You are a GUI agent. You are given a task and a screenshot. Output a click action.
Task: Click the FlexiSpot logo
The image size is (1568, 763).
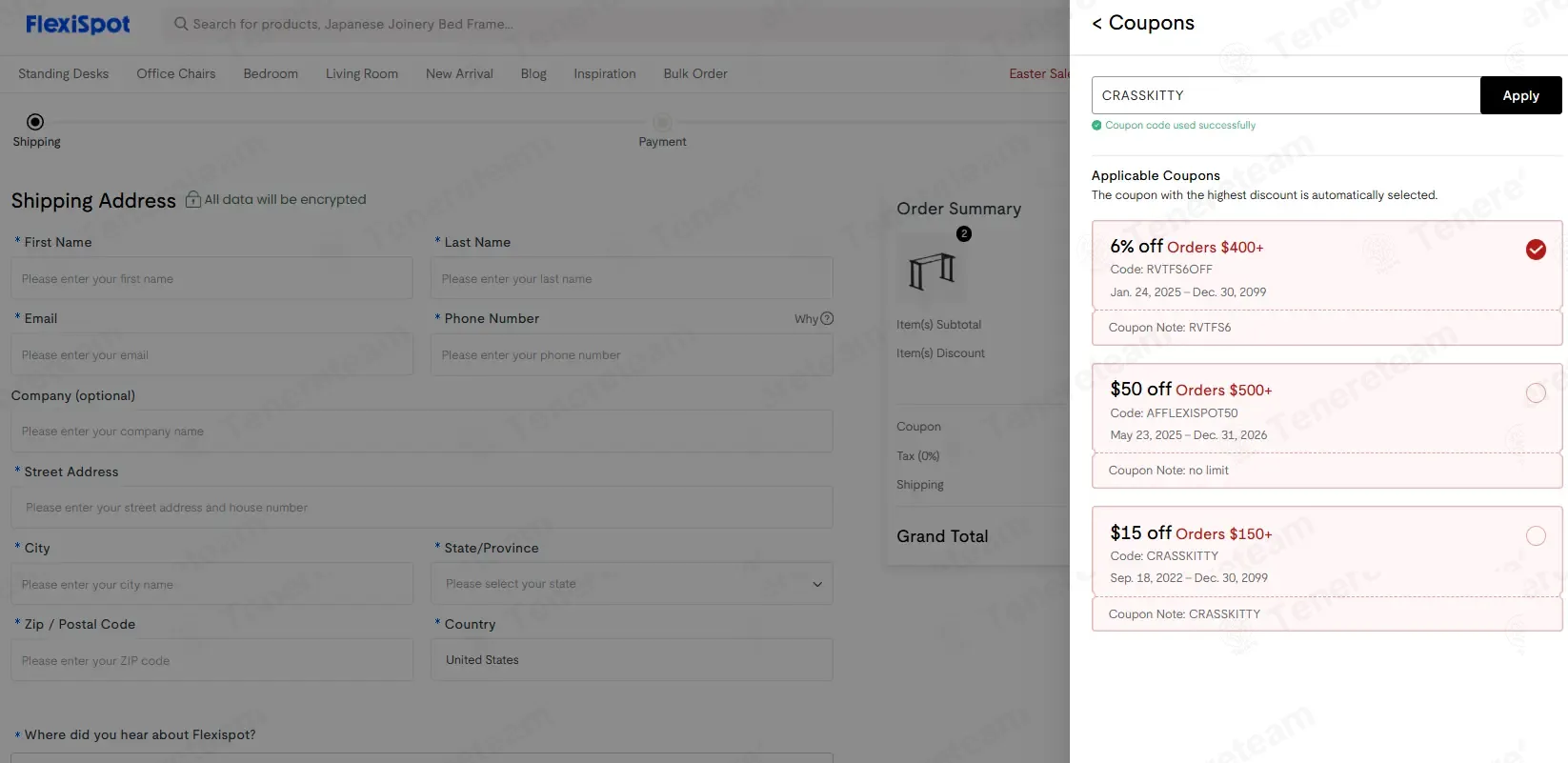77,24
